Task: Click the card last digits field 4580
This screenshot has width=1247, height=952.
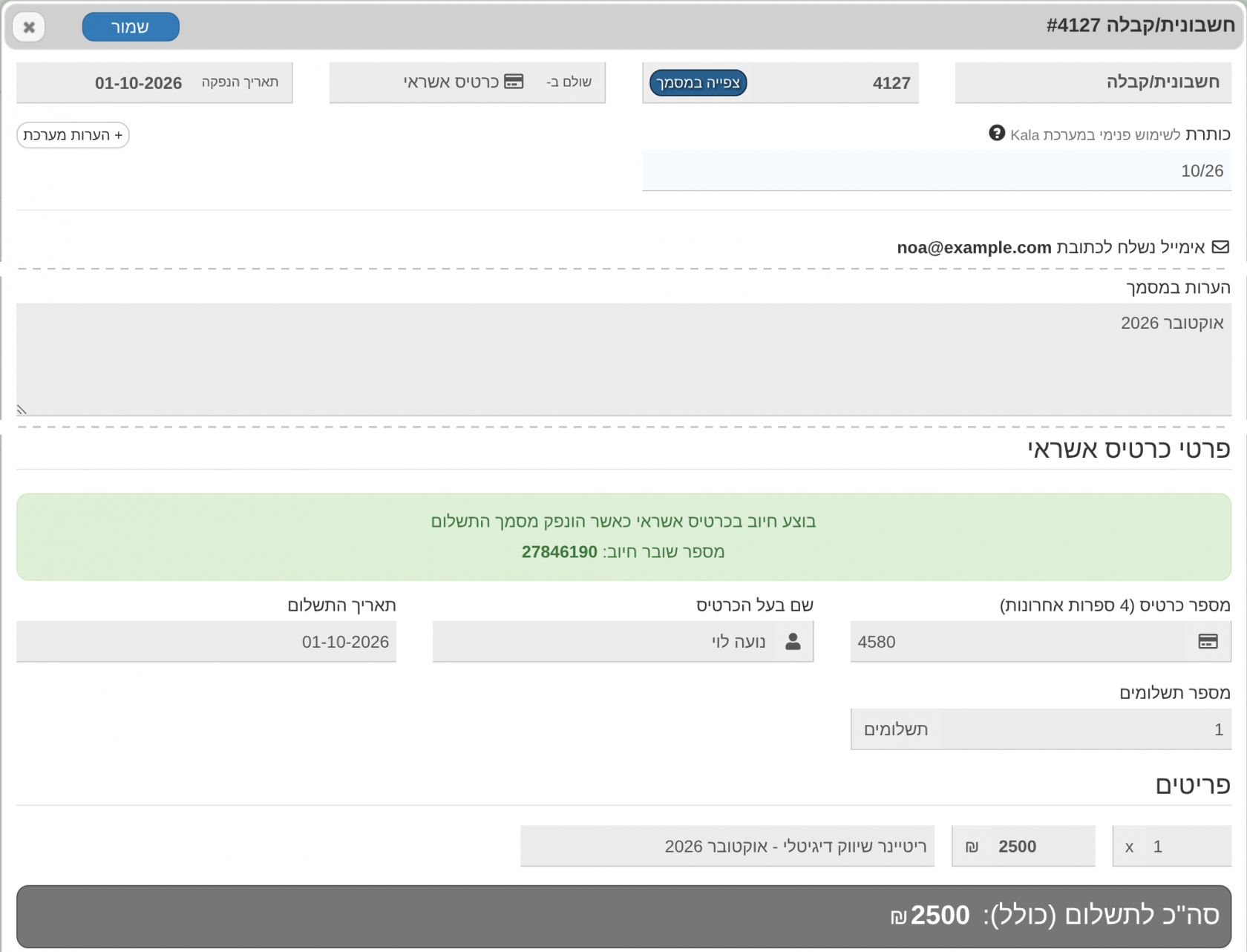Action: (x=1041, y=642)
